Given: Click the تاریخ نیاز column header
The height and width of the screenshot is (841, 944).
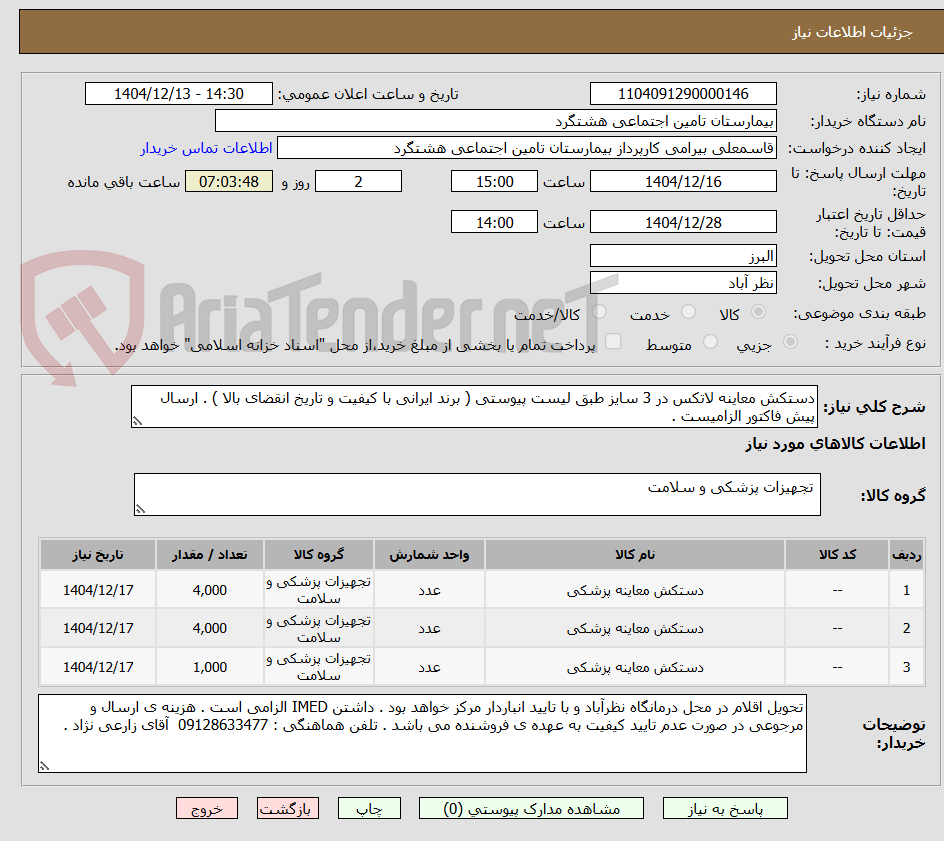Looking at the screenshot, I should coord(98,554).
